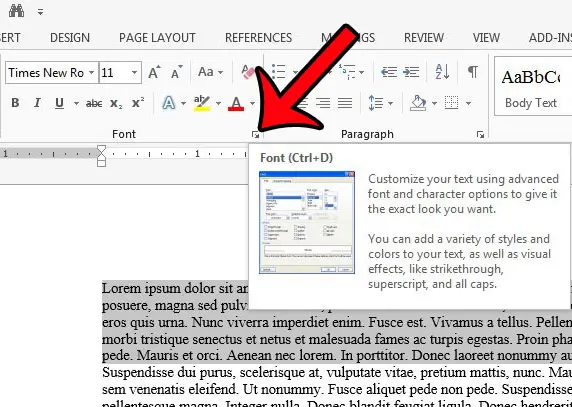Screen dimensions: 572x407
Task: Click the Shading paint bucket icon
Action: [x=418, y=103]
